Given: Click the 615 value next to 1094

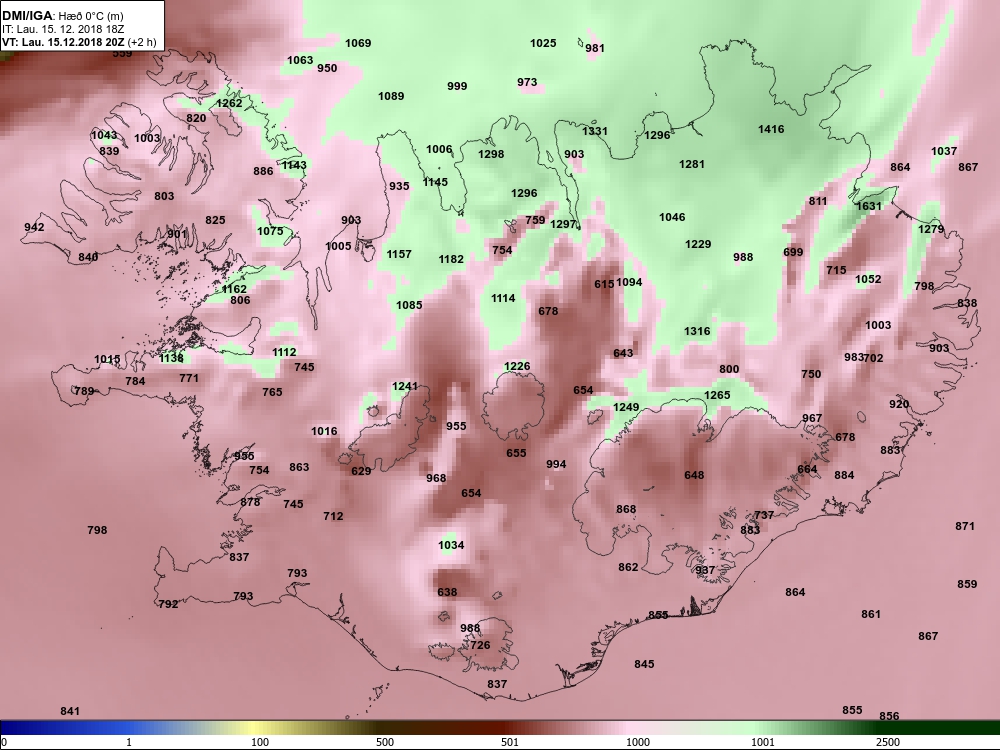Looking at the screenshot, I should tap(604, 284).
